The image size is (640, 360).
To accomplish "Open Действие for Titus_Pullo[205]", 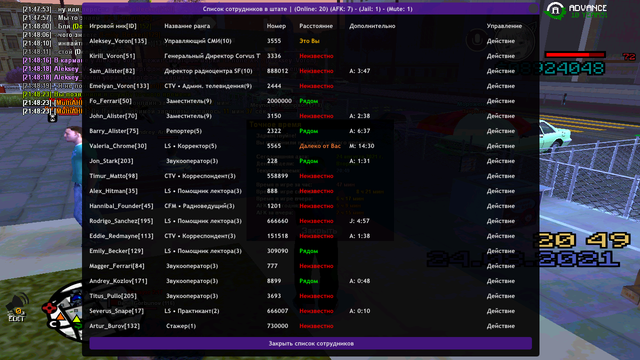I will click(500, 296).
